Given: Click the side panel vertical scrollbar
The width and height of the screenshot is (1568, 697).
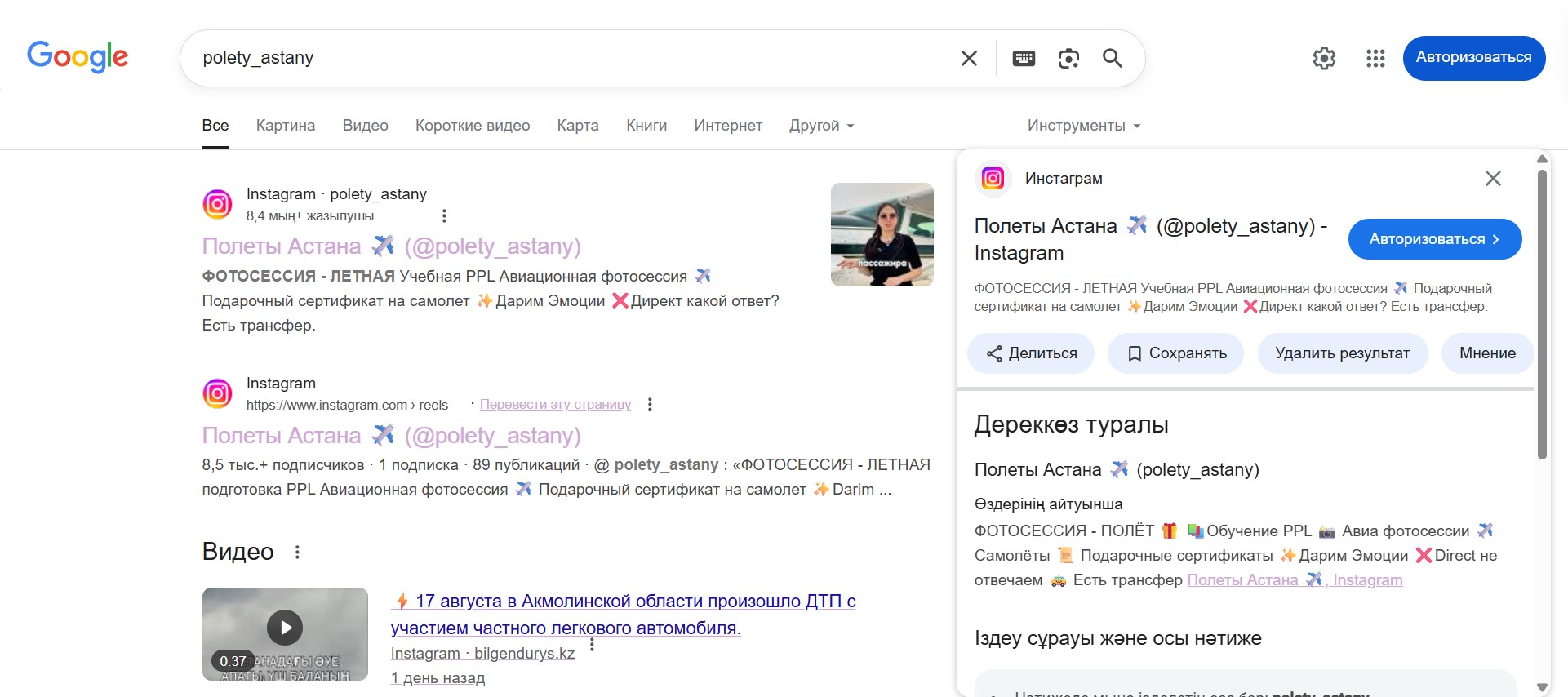Looking at the screenshot, I should click(1542, 314).
